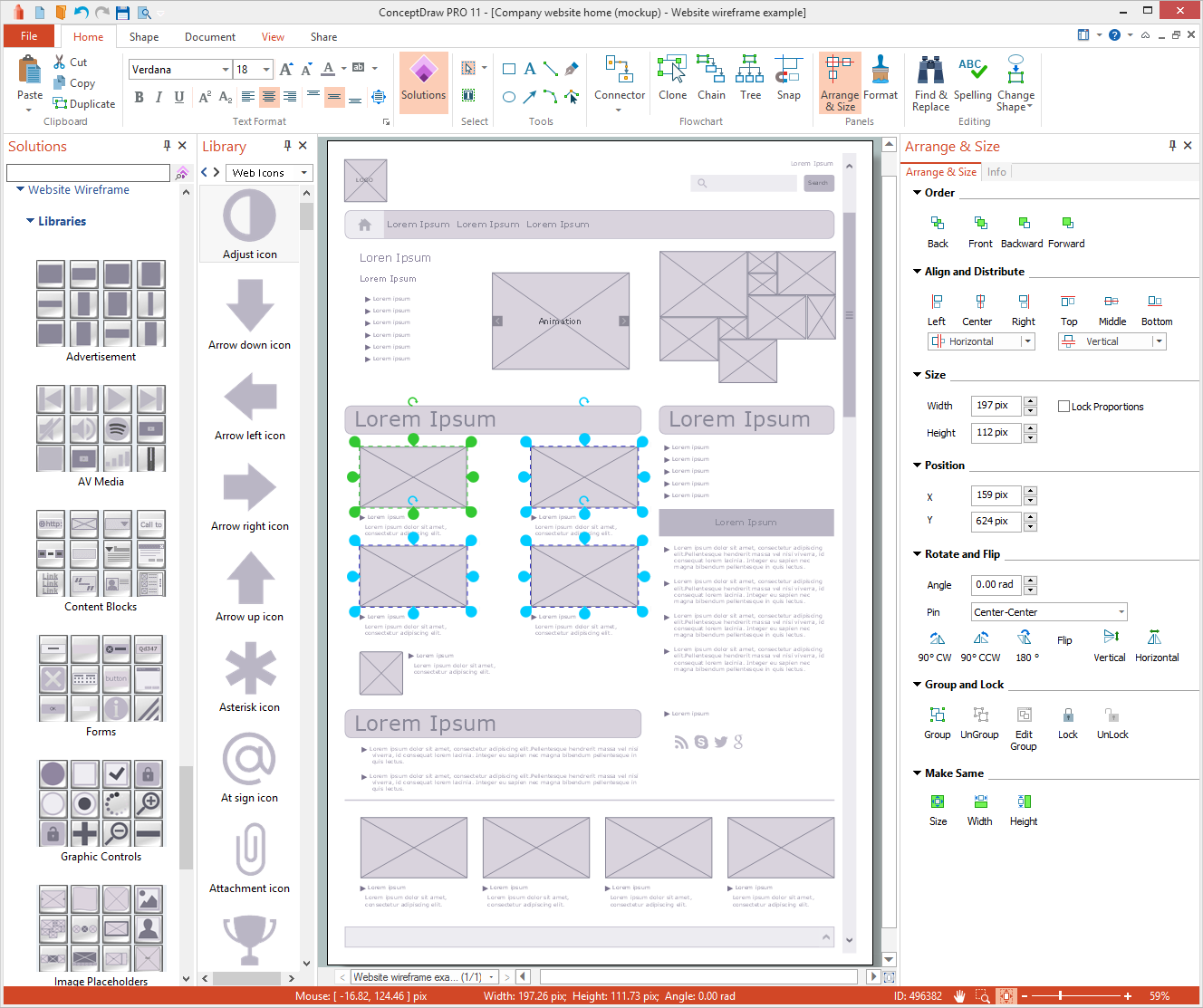
Task: Toggle Italic text formatting
Action: (159, 97)
